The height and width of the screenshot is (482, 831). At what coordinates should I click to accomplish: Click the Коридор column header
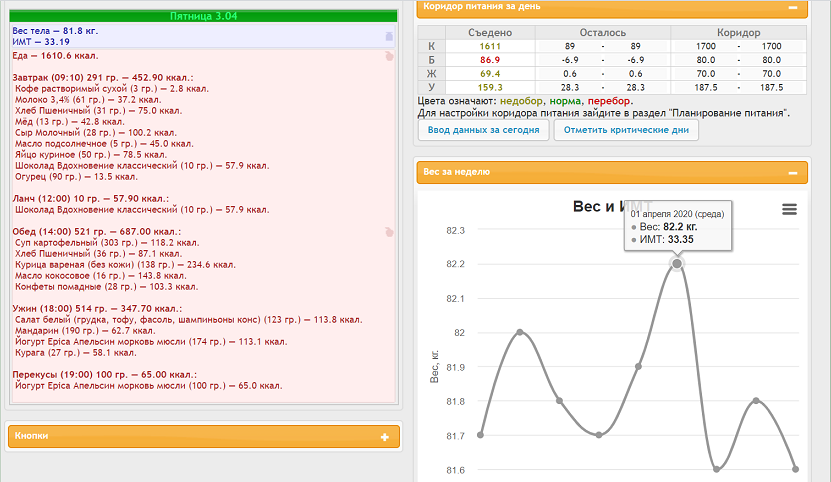pyautogui.click(x=738, y=33)
